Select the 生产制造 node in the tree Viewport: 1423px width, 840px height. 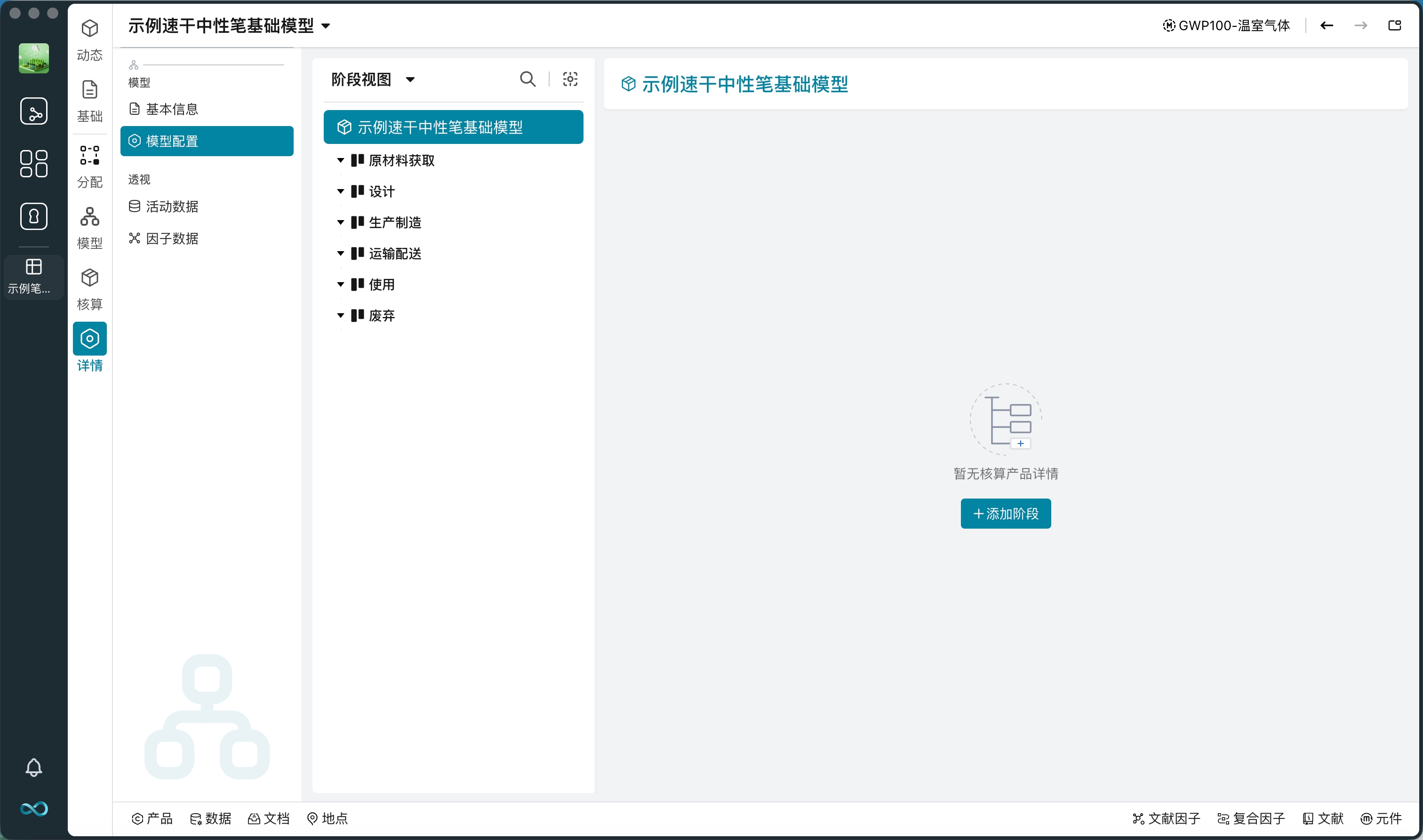[x=396, y=222]
